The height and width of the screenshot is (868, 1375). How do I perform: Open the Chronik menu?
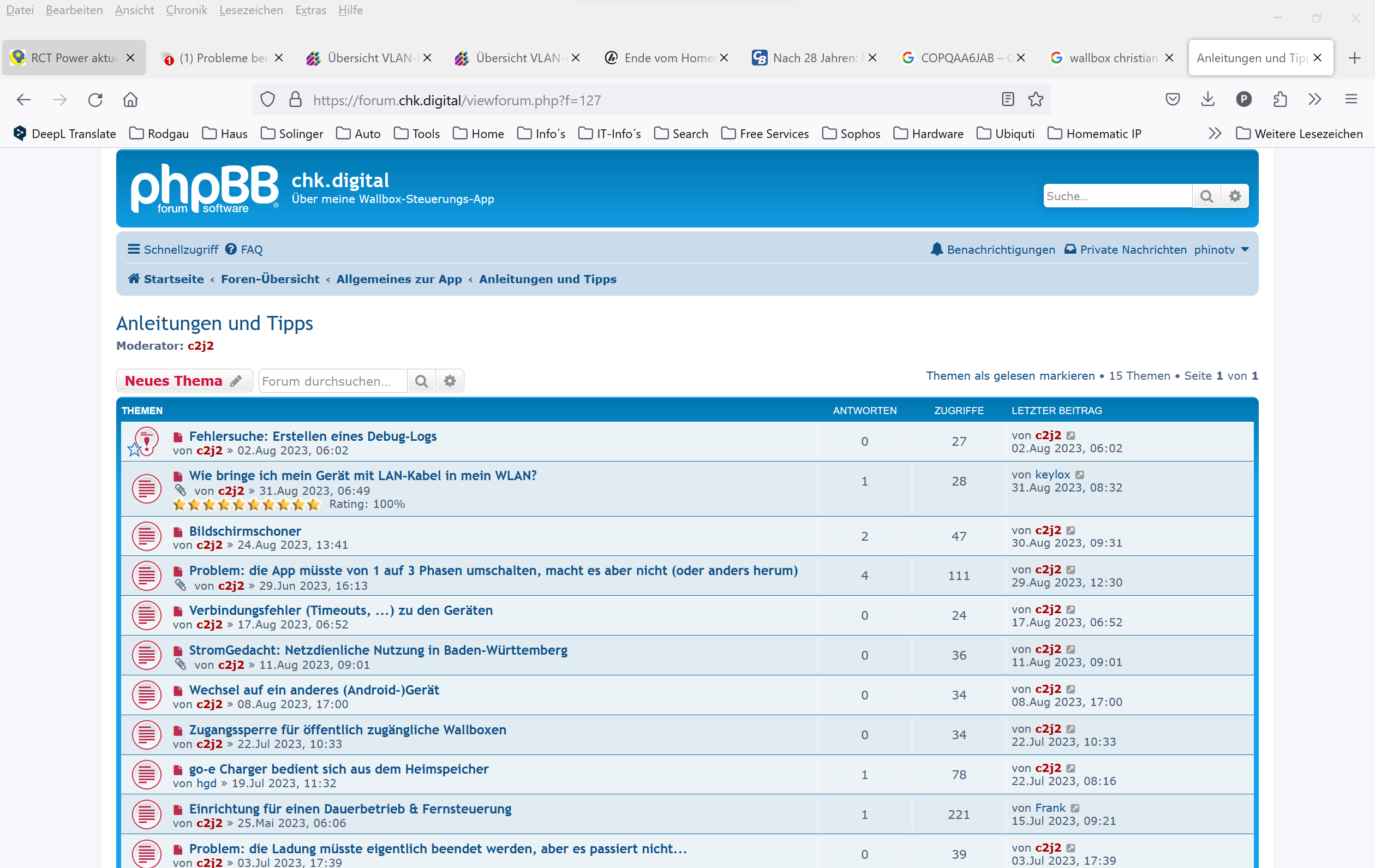186,10
